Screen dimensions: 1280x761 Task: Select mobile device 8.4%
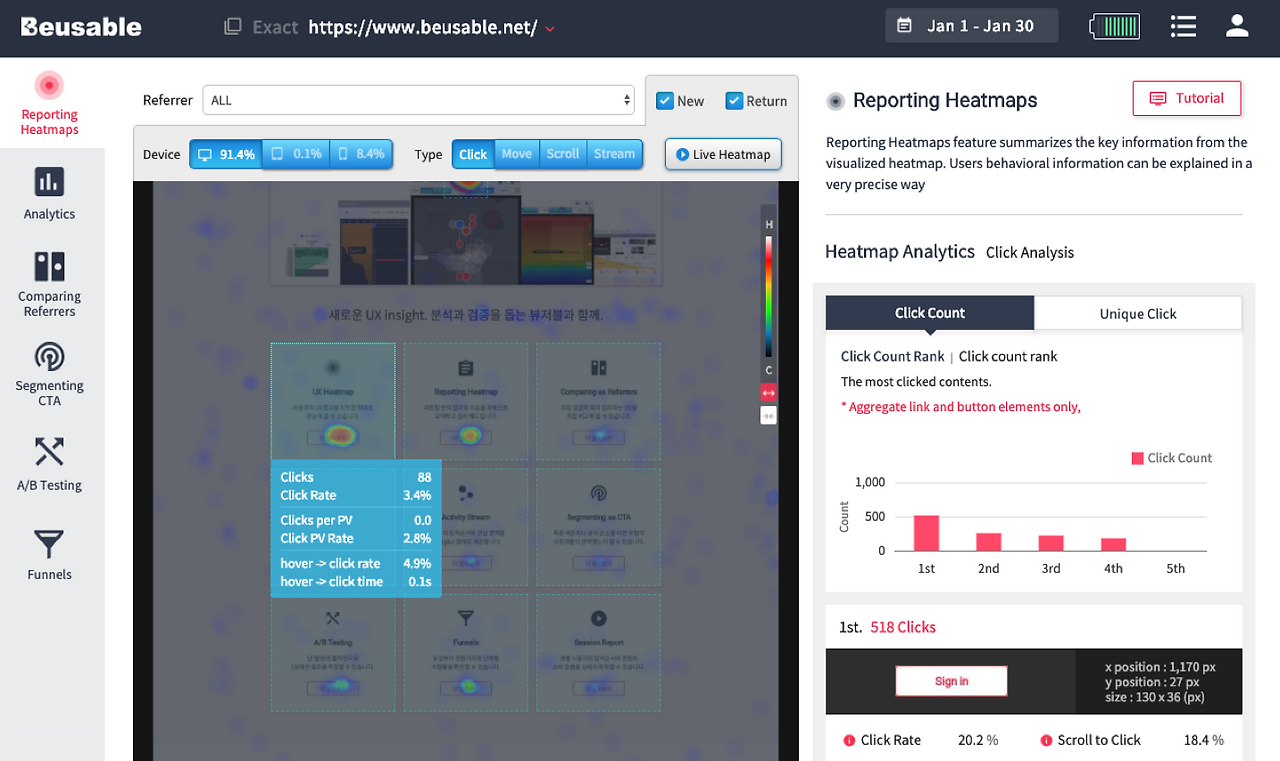click(x=361, y=154)
